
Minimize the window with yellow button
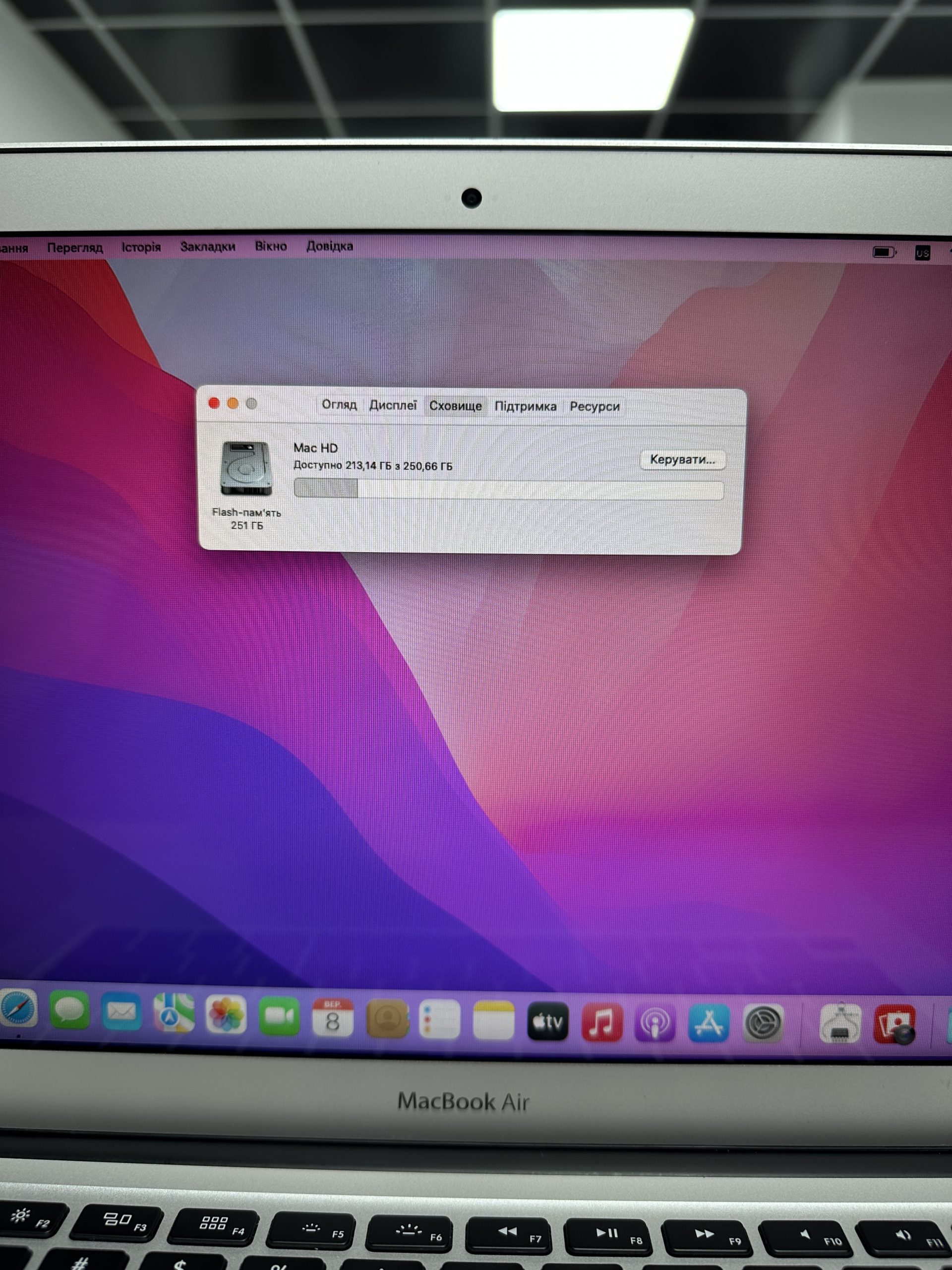click(233, 403)
